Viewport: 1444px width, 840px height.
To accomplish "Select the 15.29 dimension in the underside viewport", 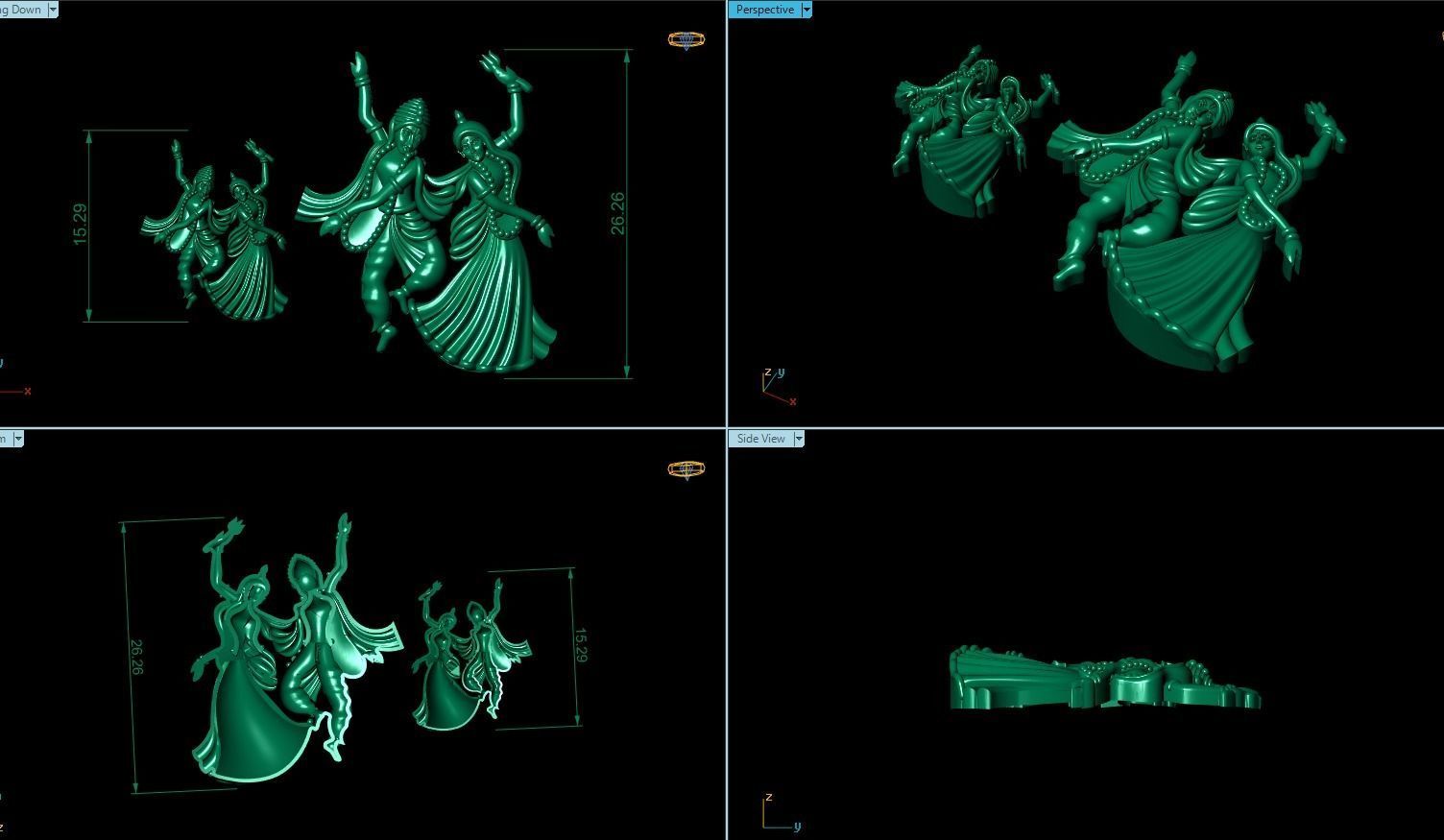I will (x=580, y=645).
